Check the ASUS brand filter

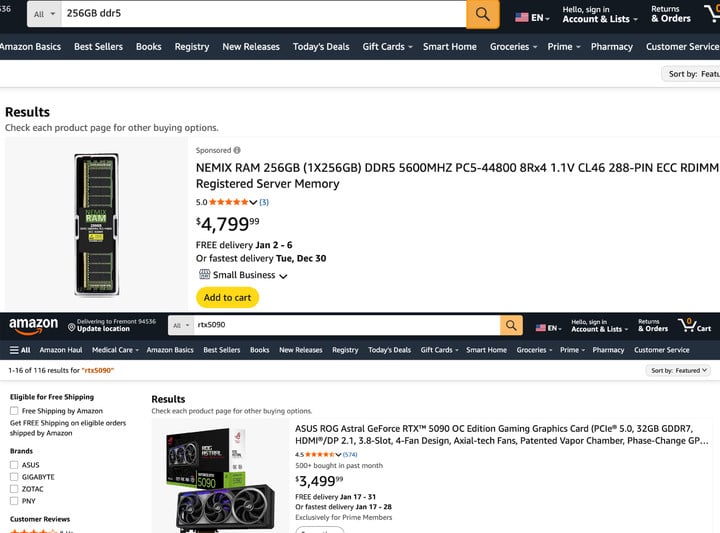(x=14, y=465)
